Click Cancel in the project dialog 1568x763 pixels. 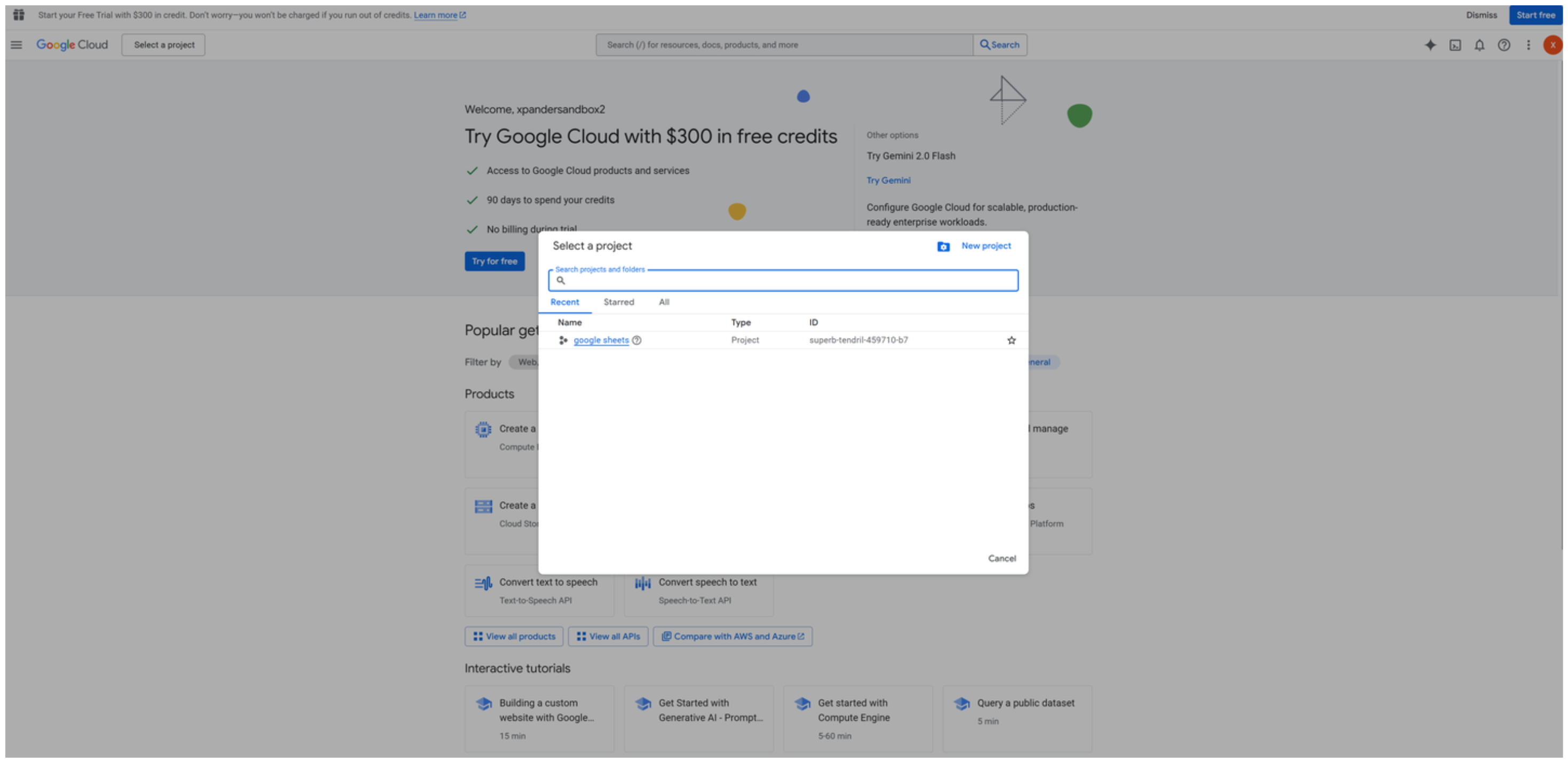[x=1001, y=558]
